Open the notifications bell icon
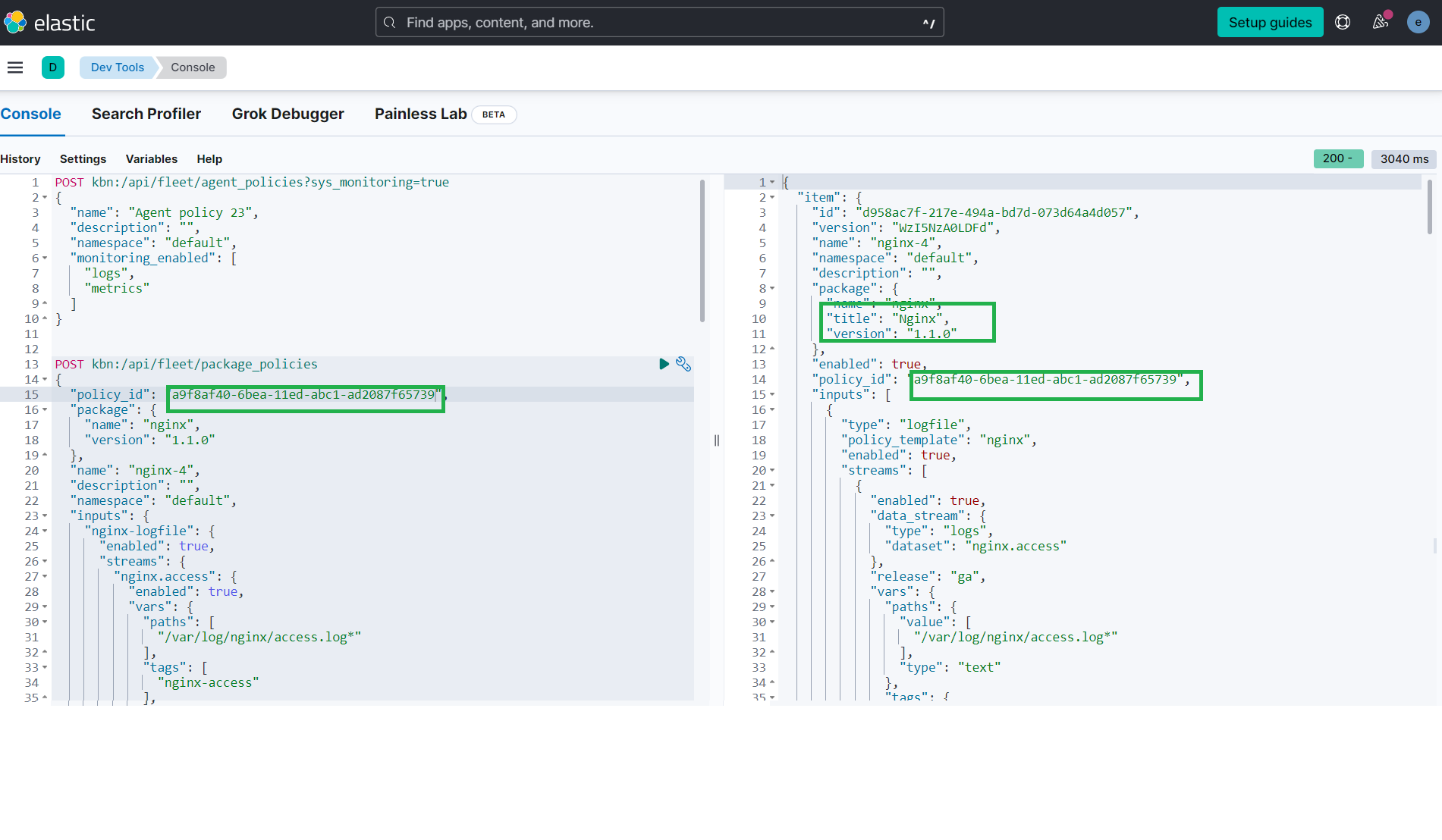 click(1380, 24)
